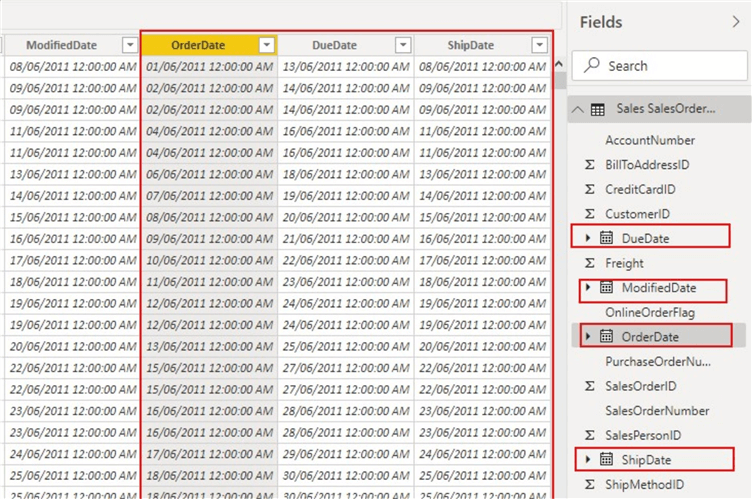Image resolution: width=752 pixels, height=499 pixels.
Task: Expand the DueDate date hierarchy arrow
Action: (588, 238)
